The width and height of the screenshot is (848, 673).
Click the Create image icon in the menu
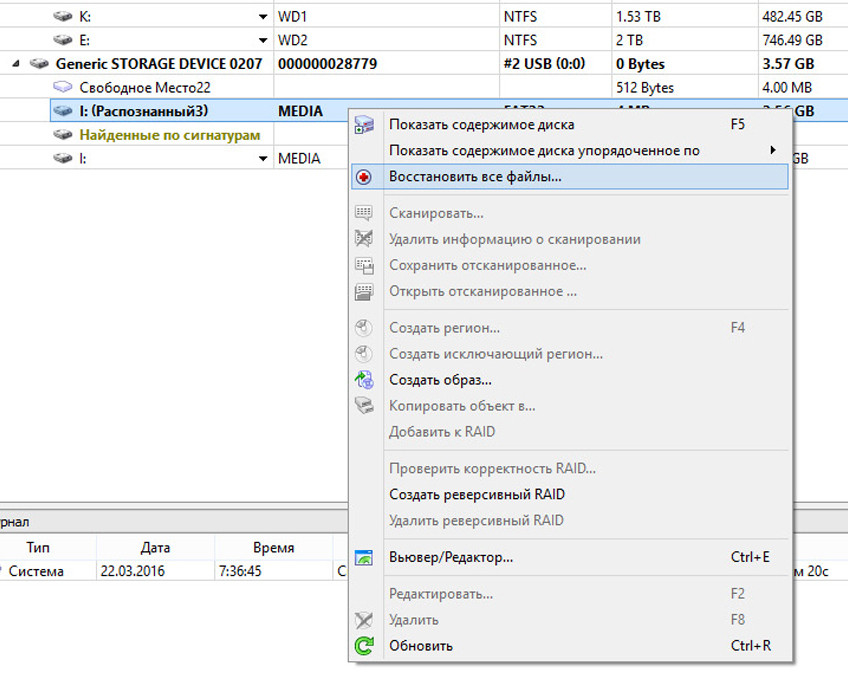[x=364, y=380]
